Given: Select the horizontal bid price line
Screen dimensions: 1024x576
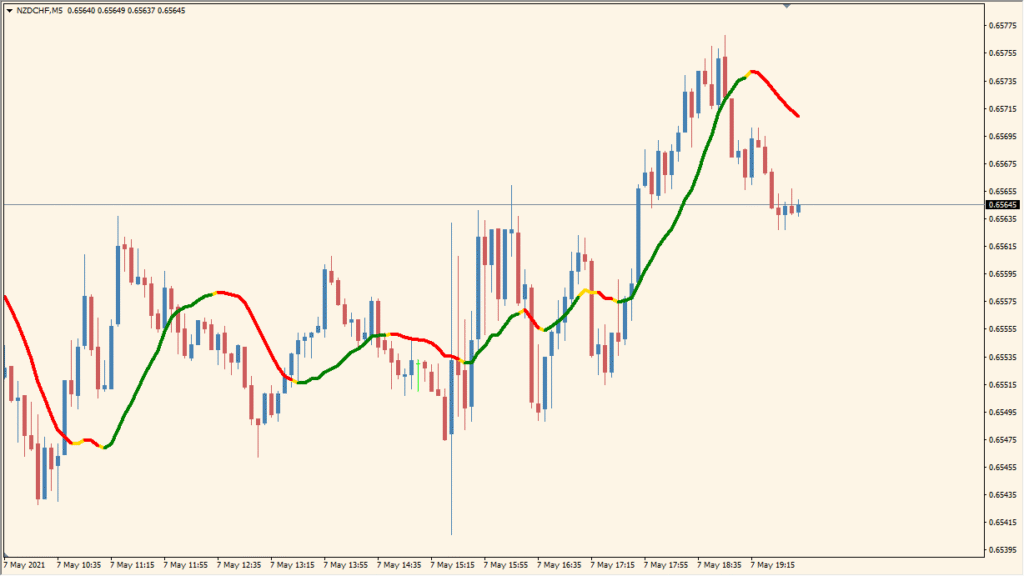Looking at the screenshot, I should (493, 205).
